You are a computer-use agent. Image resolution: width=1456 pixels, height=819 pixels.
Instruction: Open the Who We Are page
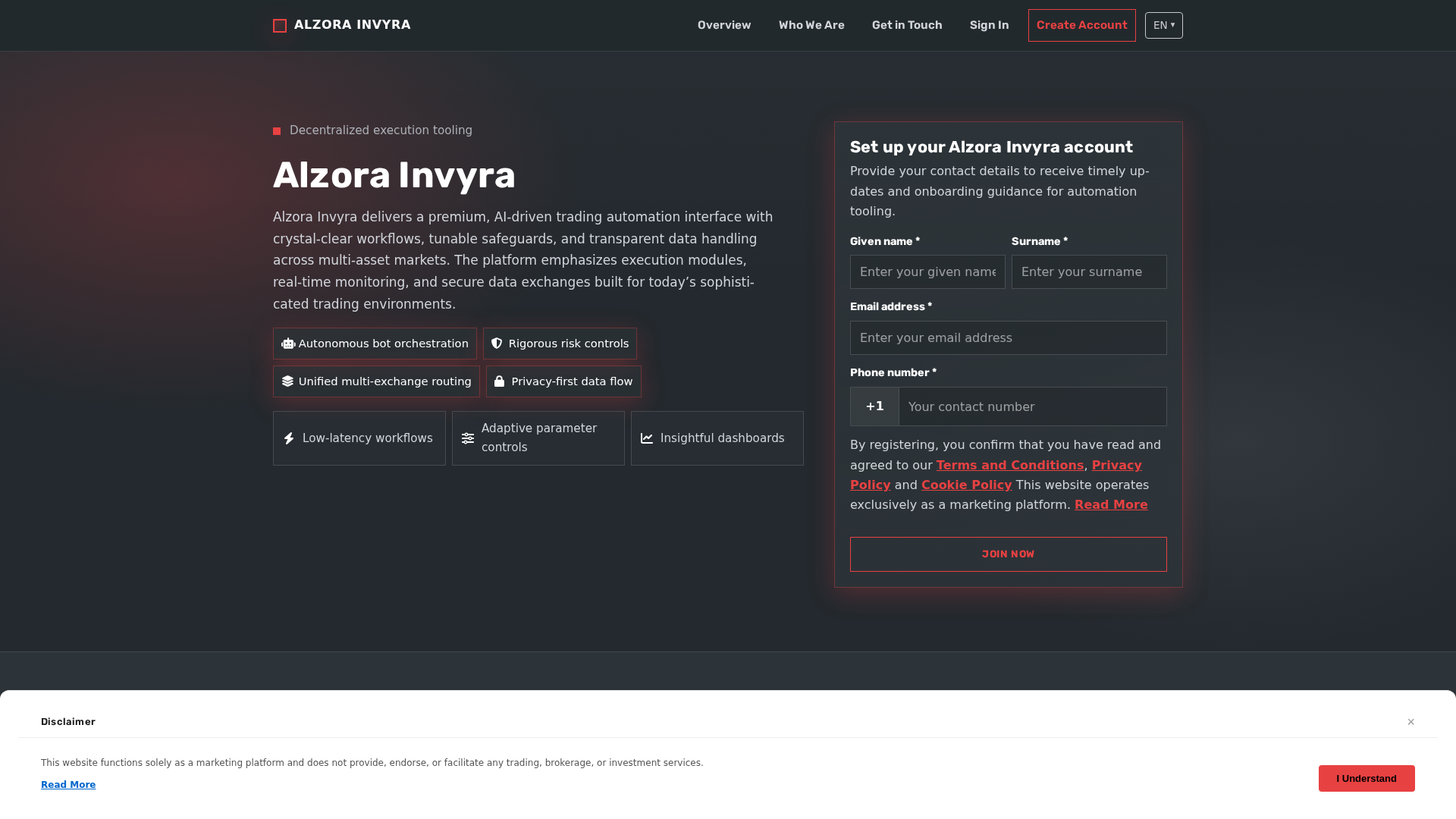click(x=811, y=25)
